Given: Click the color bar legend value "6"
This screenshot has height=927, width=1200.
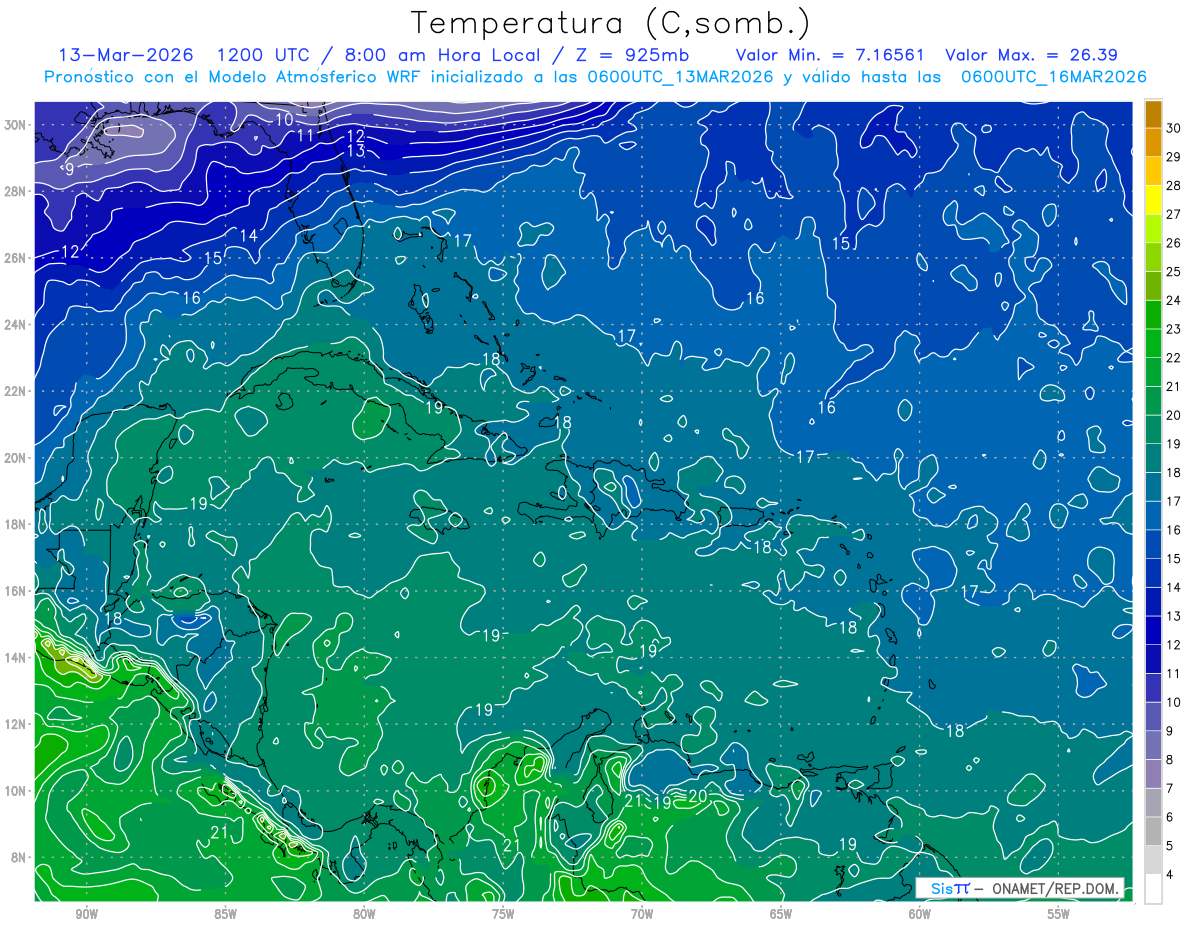Looking at the screenshot, I should 1171,818.
